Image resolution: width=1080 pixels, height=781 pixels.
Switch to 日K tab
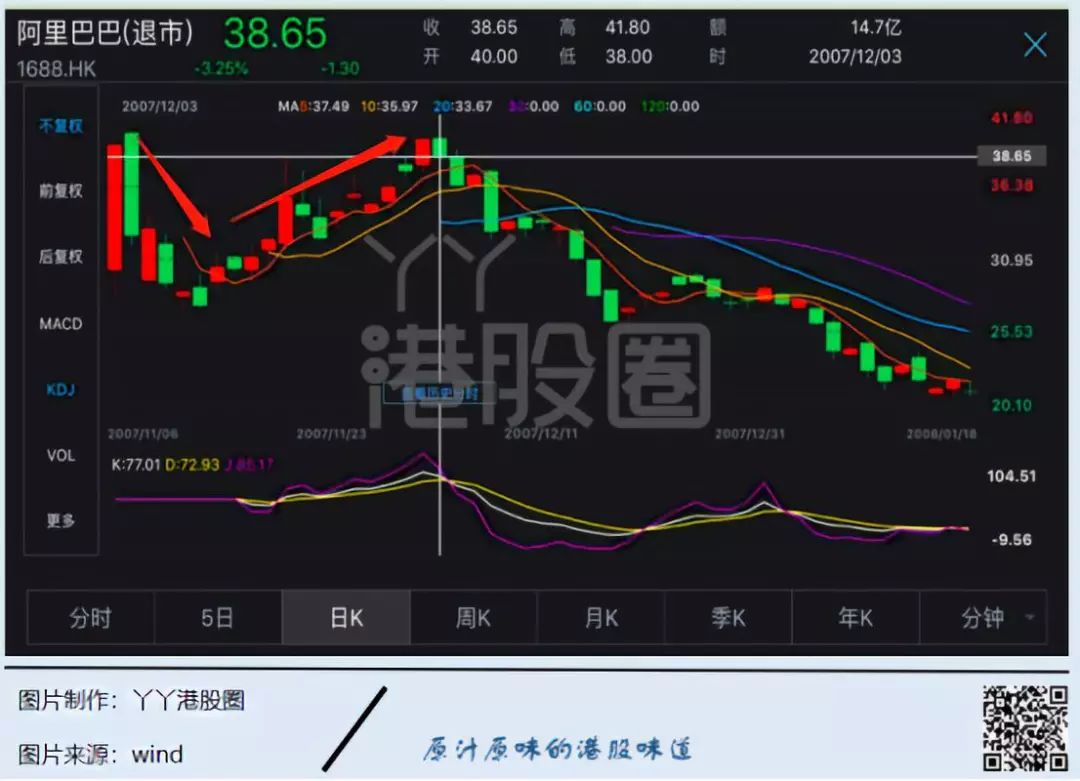point(346,618)
